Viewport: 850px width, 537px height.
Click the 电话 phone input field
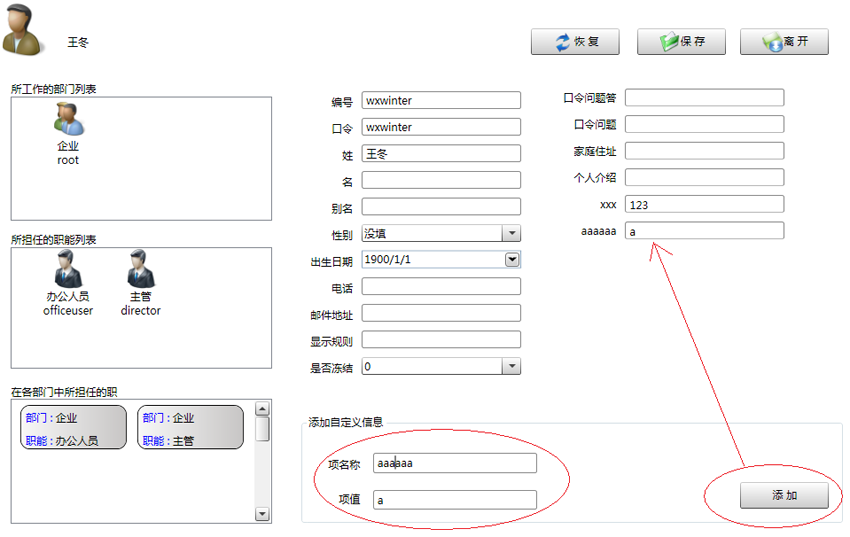pos(441,286)
